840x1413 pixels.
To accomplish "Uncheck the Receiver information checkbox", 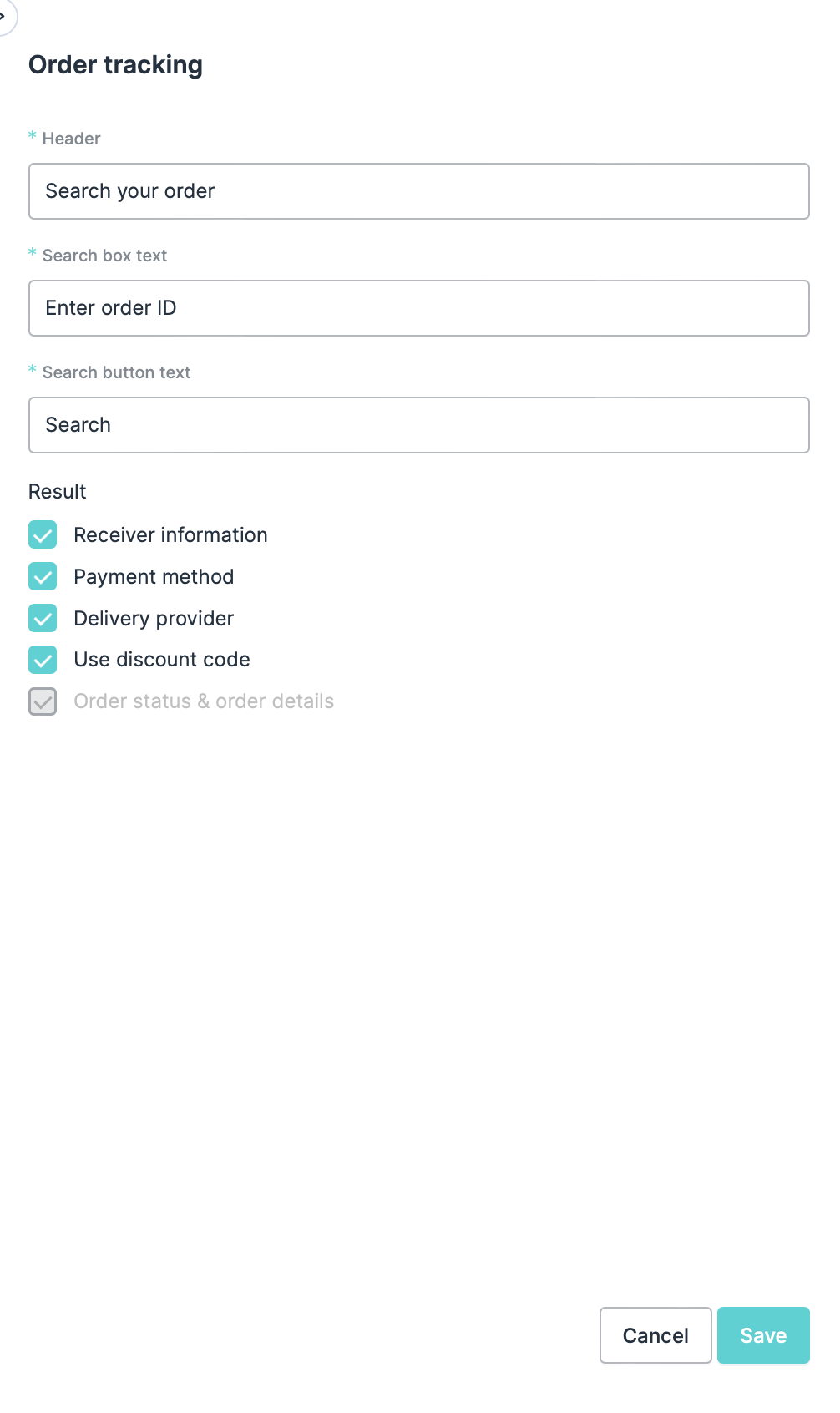I will [x=43, y=535].
